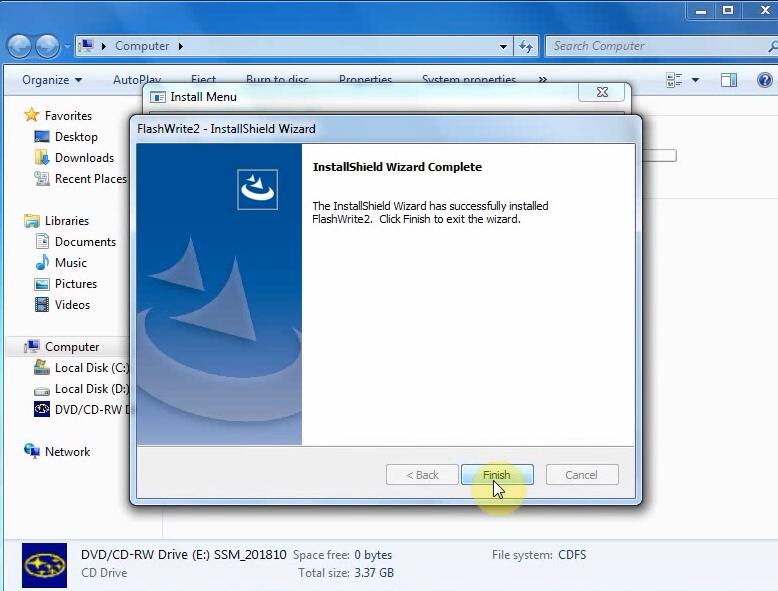Click the Recent Places icon

pyautogui.click(x=42, y=179)
